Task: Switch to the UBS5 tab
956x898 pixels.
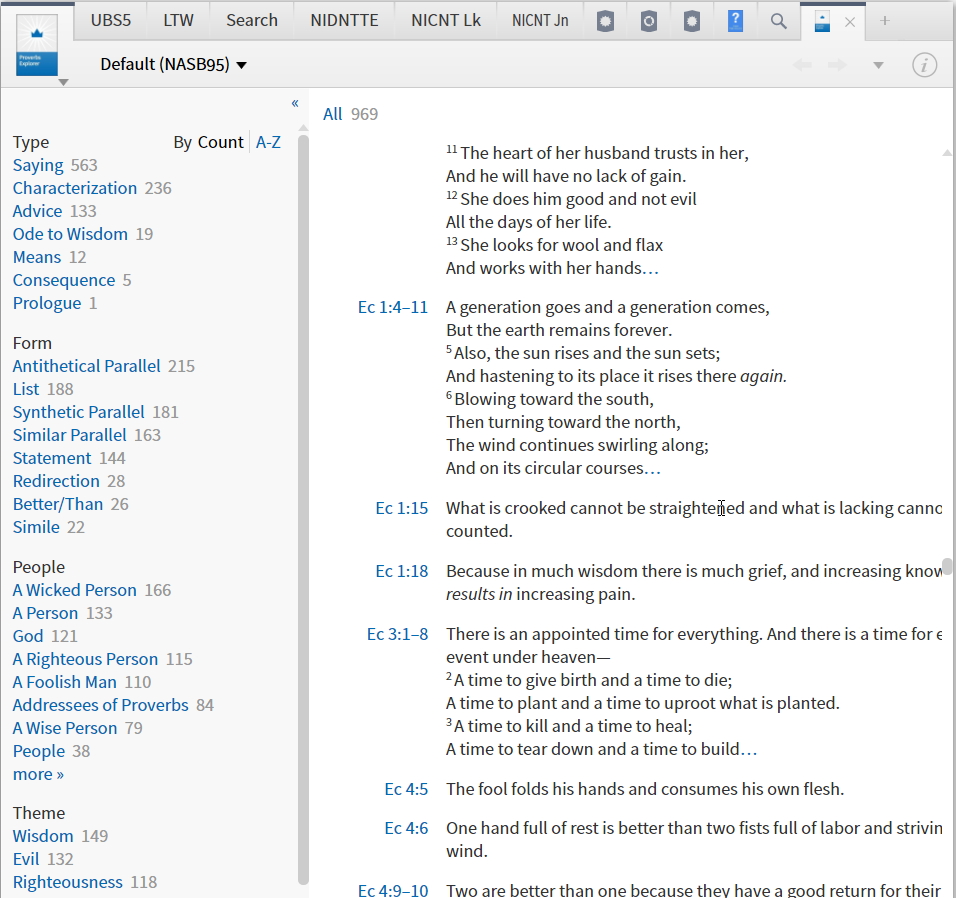Action: pos(110,21)
